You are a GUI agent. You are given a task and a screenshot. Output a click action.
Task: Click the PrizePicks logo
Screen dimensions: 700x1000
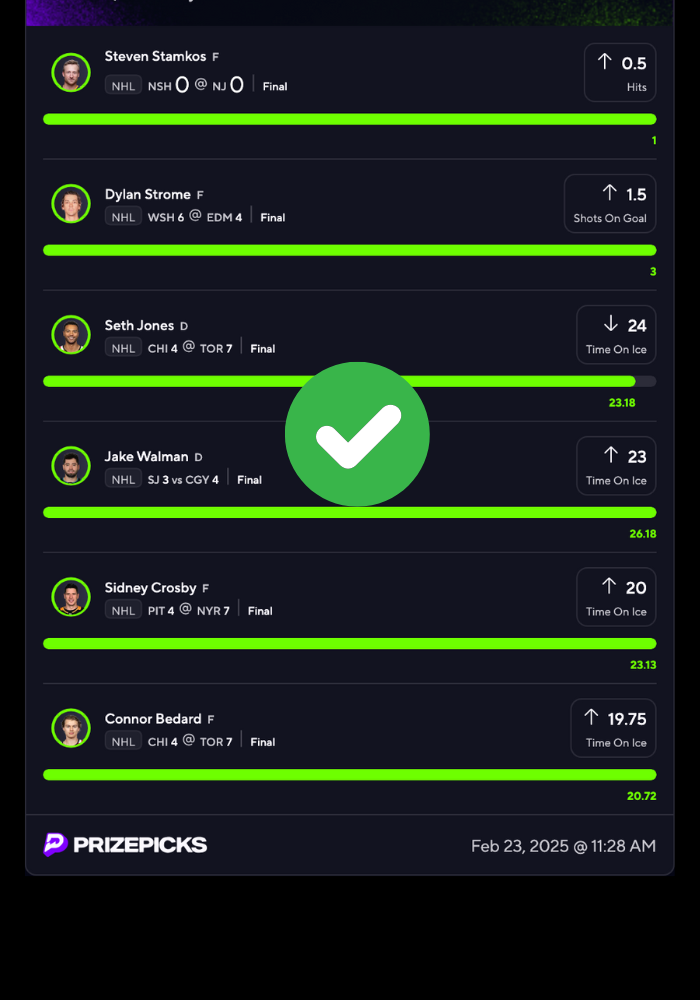[x=125, y=844]
